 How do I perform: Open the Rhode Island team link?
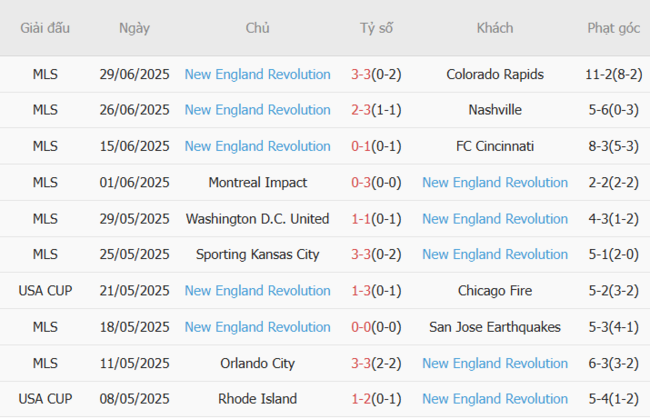click(x=257, y=399)
